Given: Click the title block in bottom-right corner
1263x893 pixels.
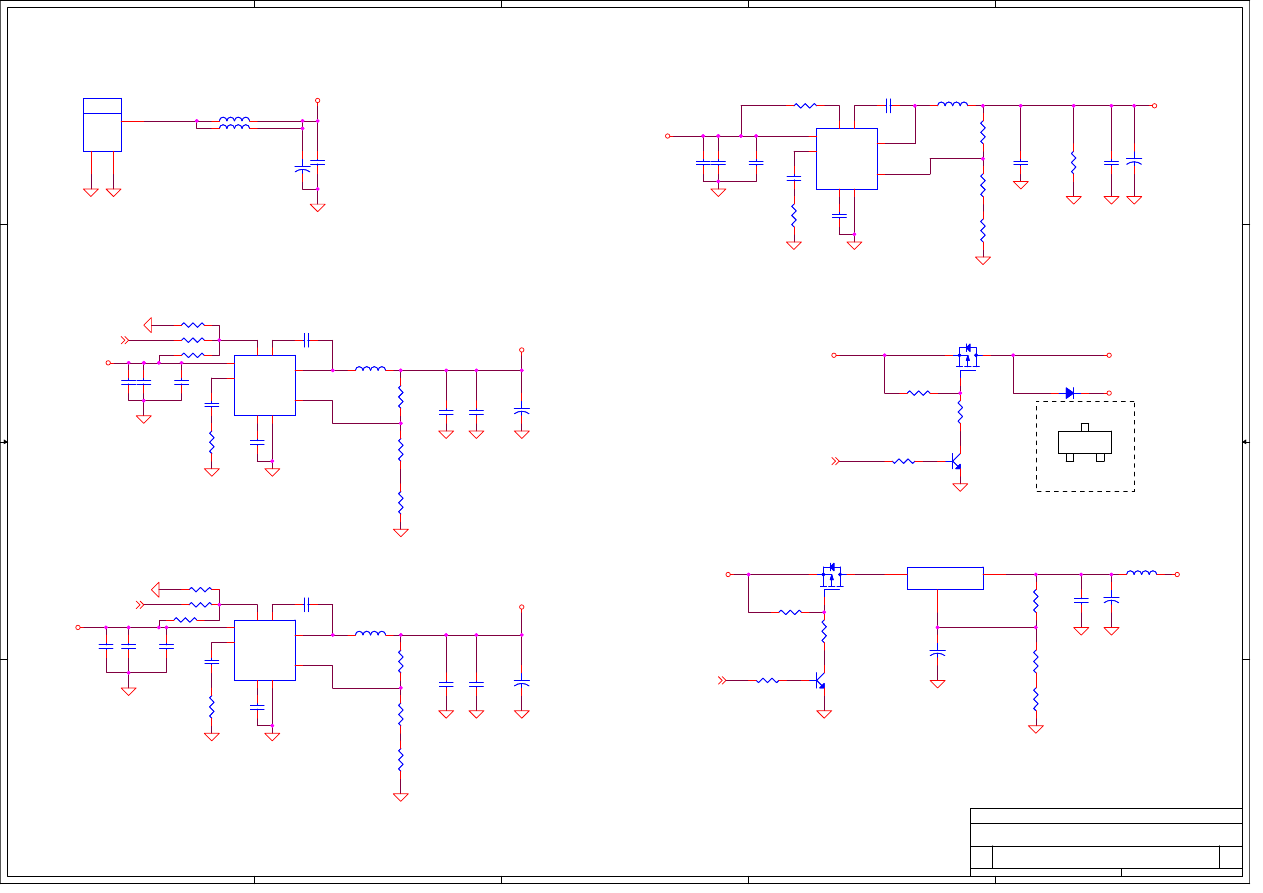Looking at the screenshot, I should 1105,842.
